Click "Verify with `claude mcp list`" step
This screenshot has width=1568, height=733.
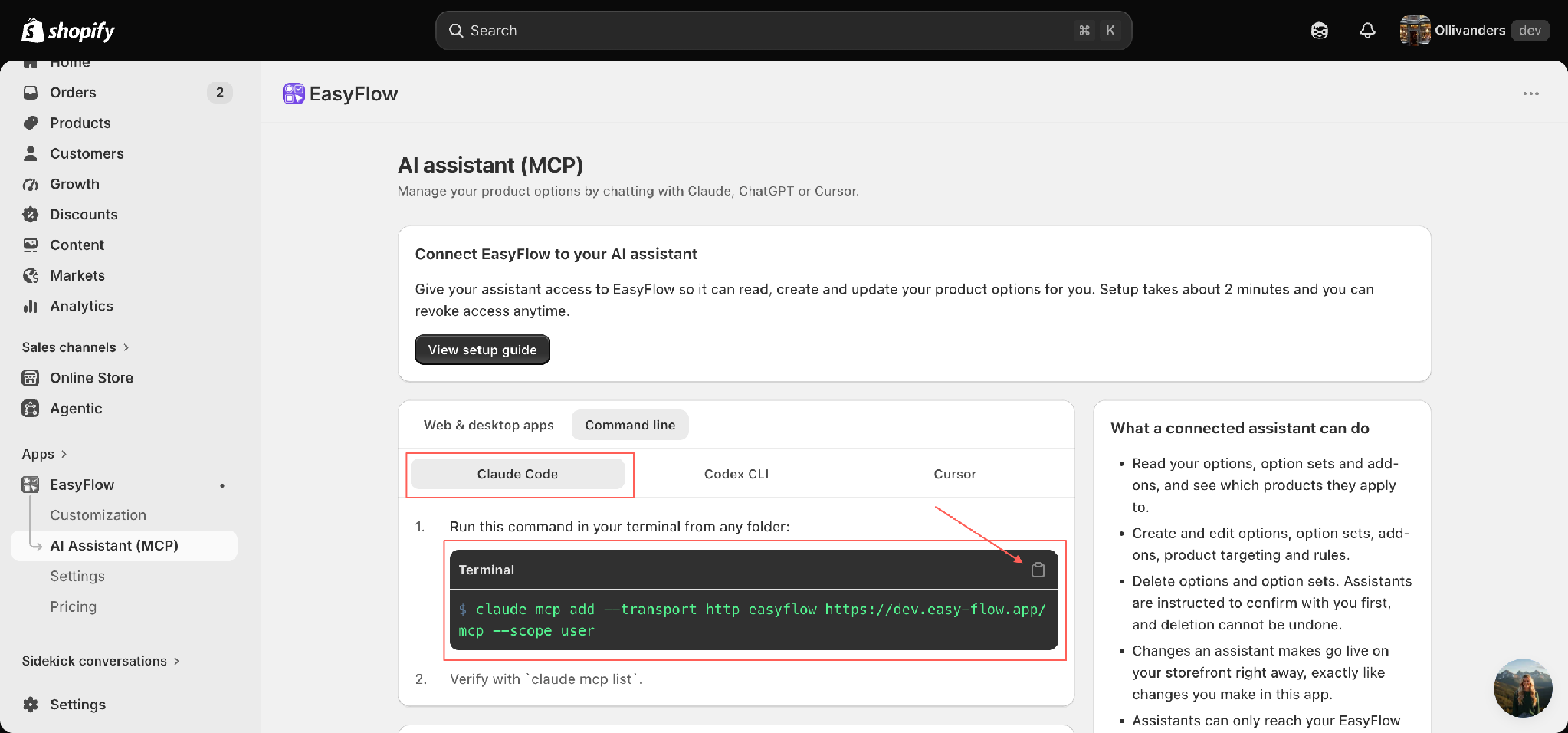coord(546,679)
